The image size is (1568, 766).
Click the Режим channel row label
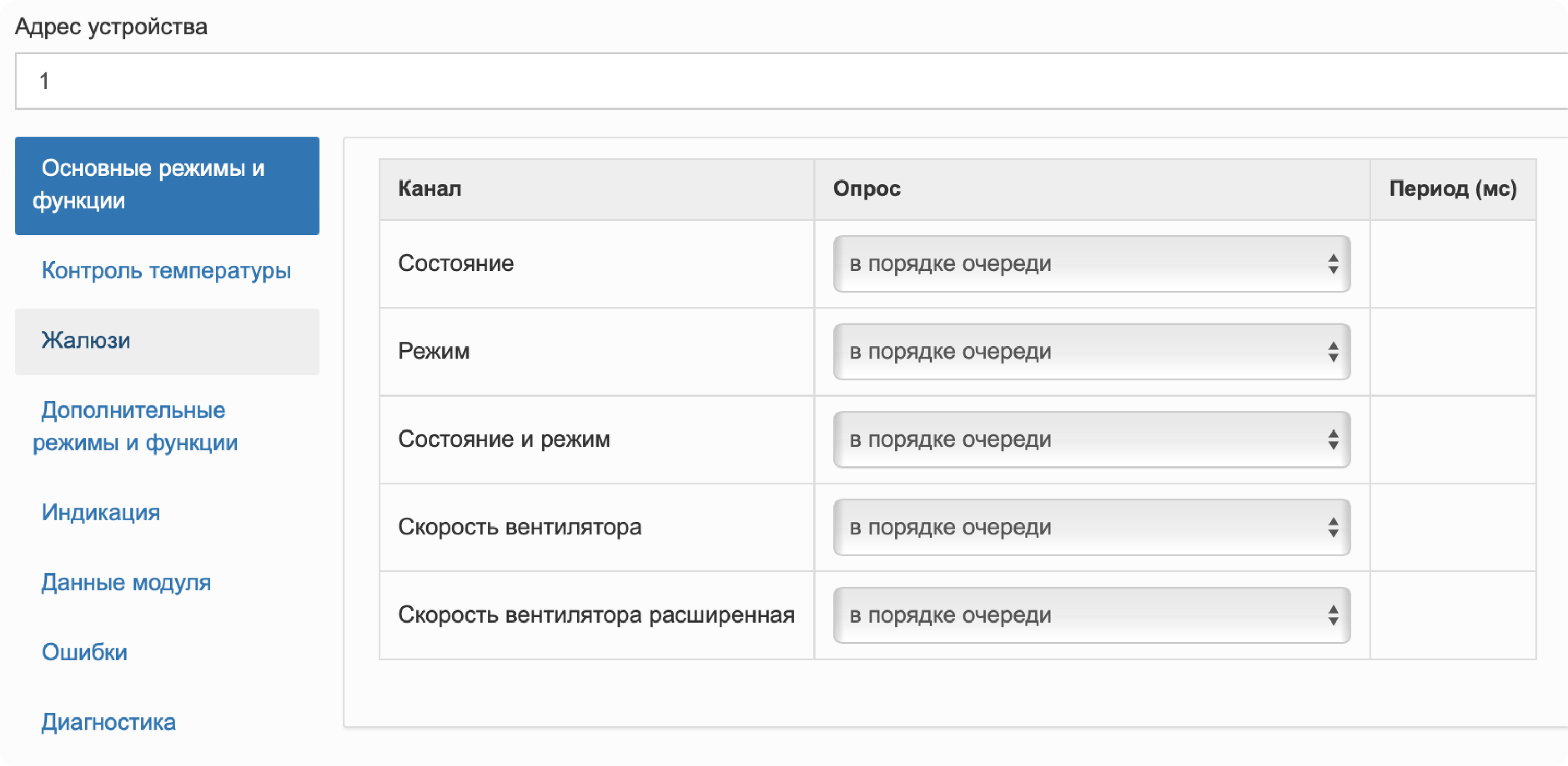tap(434, 351)
